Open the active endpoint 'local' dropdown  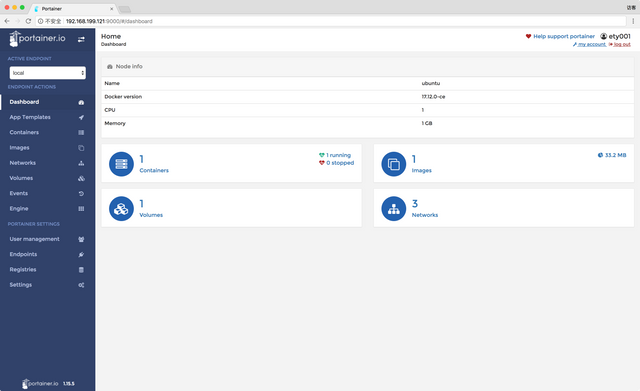47,73
